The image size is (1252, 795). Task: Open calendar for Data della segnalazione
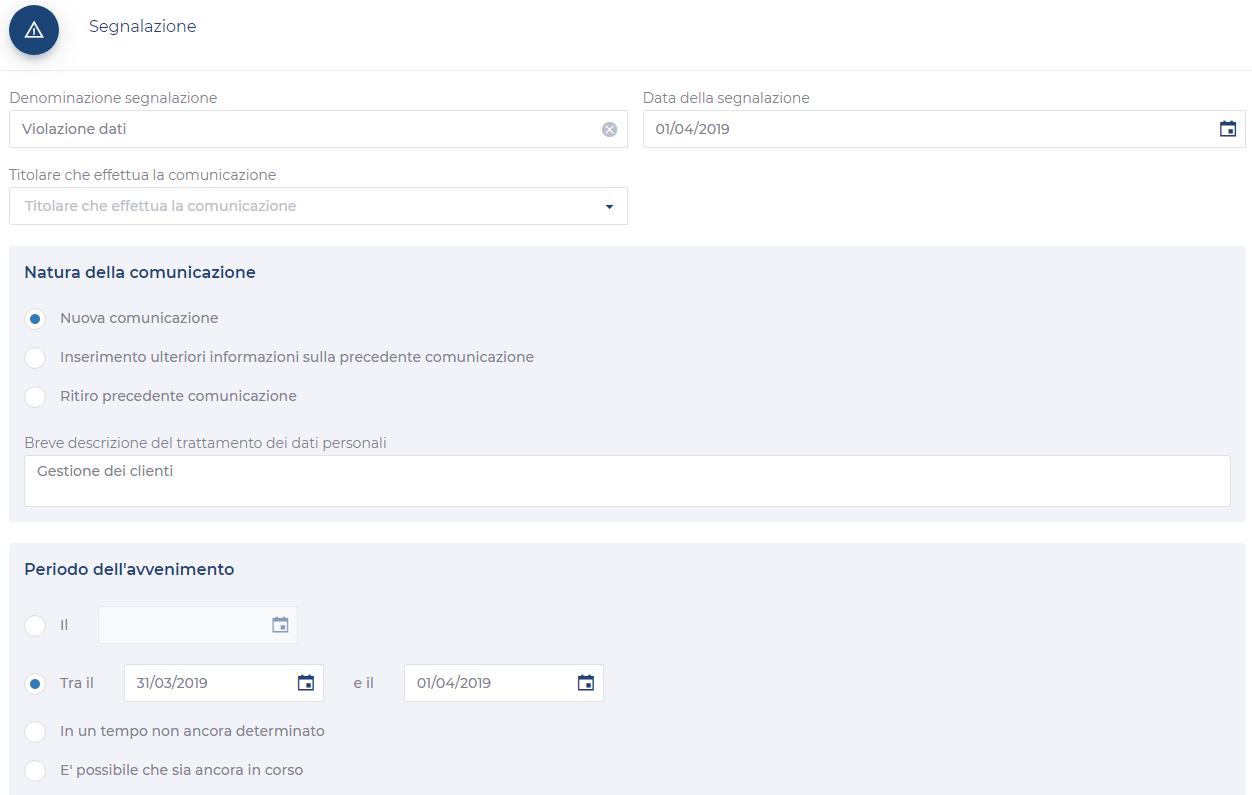point(1228,129)
